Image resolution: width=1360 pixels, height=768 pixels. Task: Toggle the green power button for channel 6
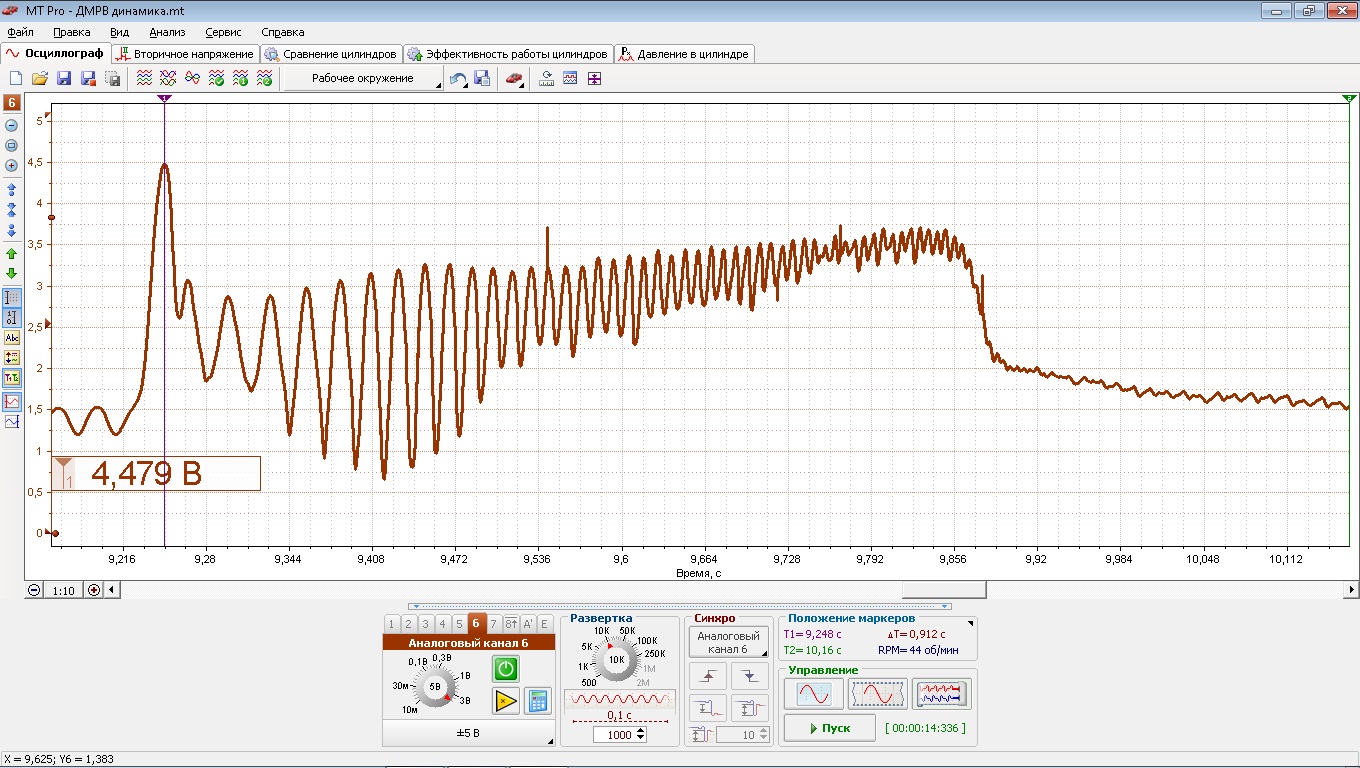[506, 669]
